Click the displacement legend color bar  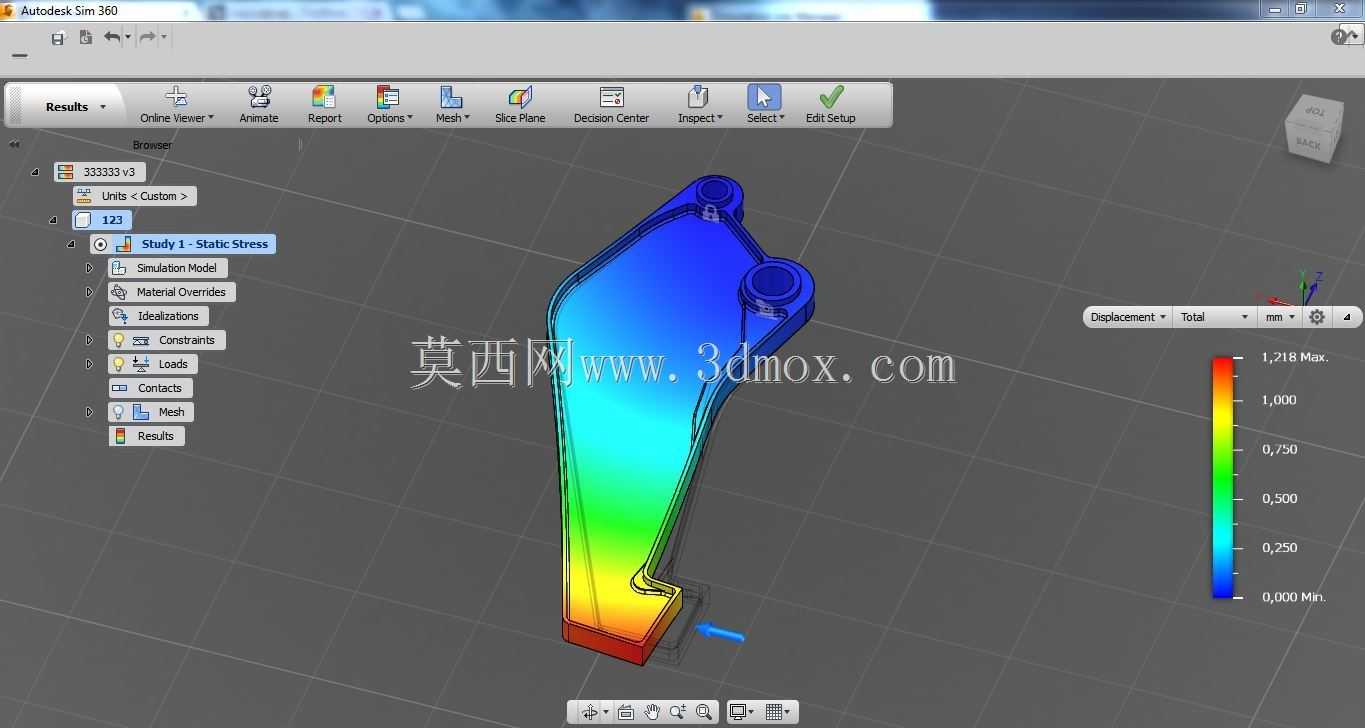[1222, 477]
